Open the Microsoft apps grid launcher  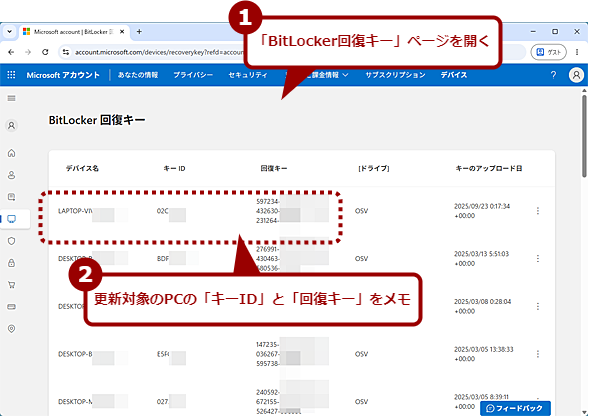pyautogui.click(x=11, y=75)
